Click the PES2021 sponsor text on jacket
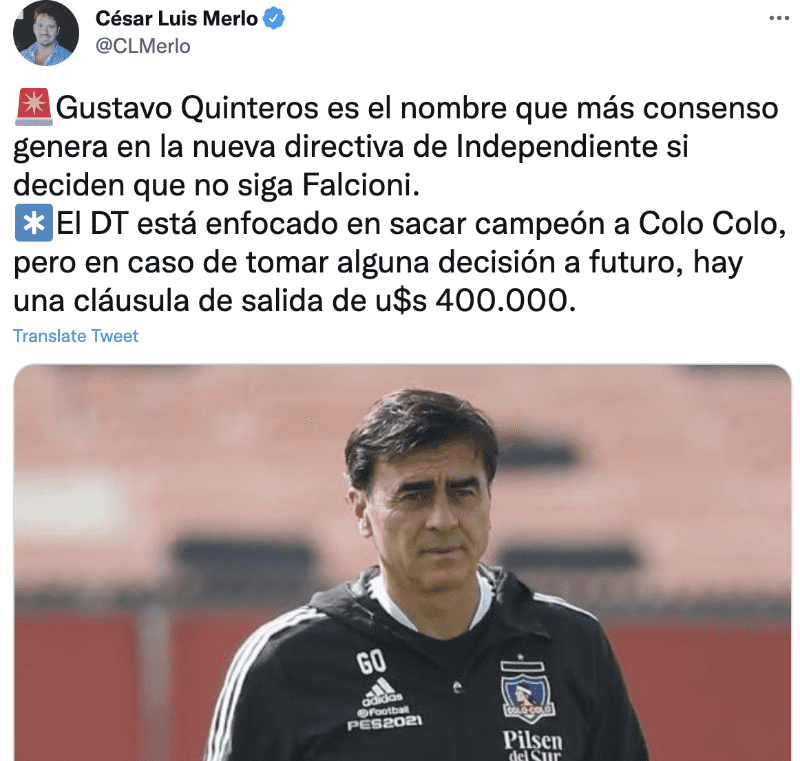Viewport: 800px width, 761px height. tap(385, 722)
